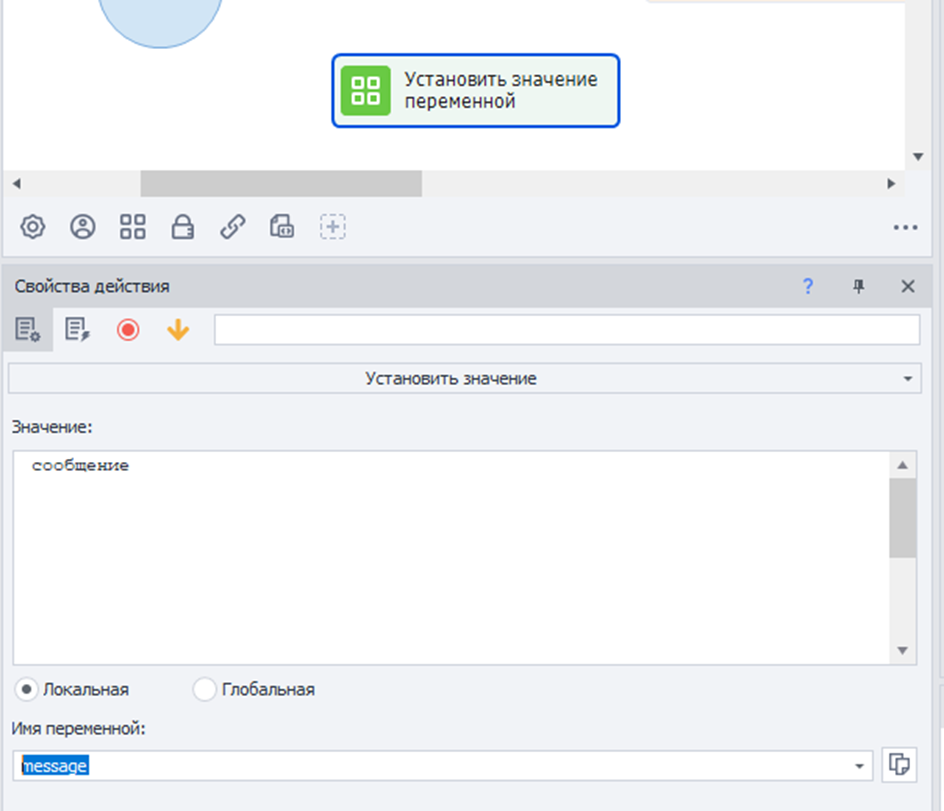Open the profile icon in bottom toolbar

[x=82, y=227]
